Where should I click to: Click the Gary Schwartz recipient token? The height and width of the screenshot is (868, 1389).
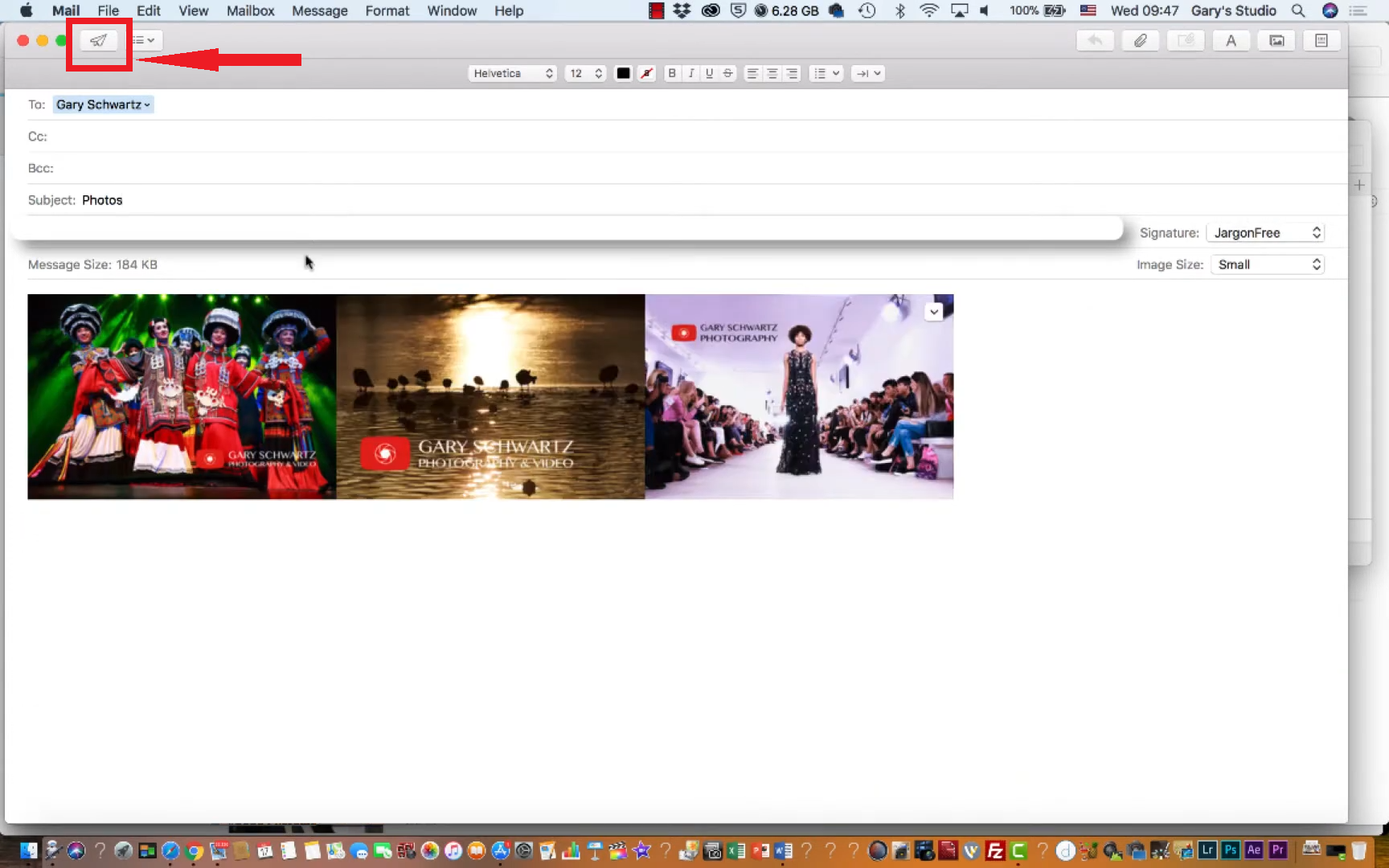pyautogui.click(x=103, y=104)
